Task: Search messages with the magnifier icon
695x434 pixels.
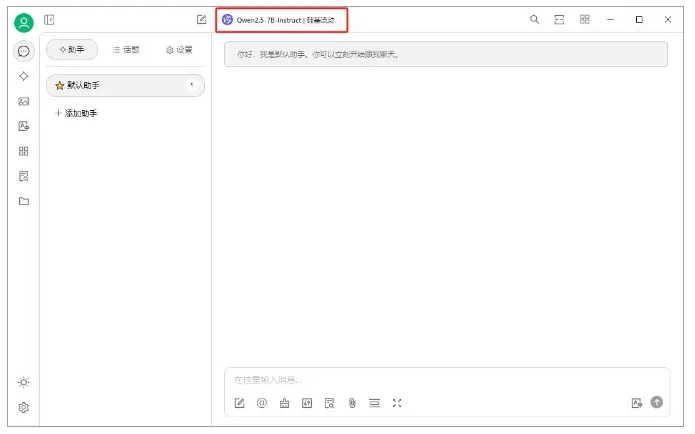Action: click(535, 20)
